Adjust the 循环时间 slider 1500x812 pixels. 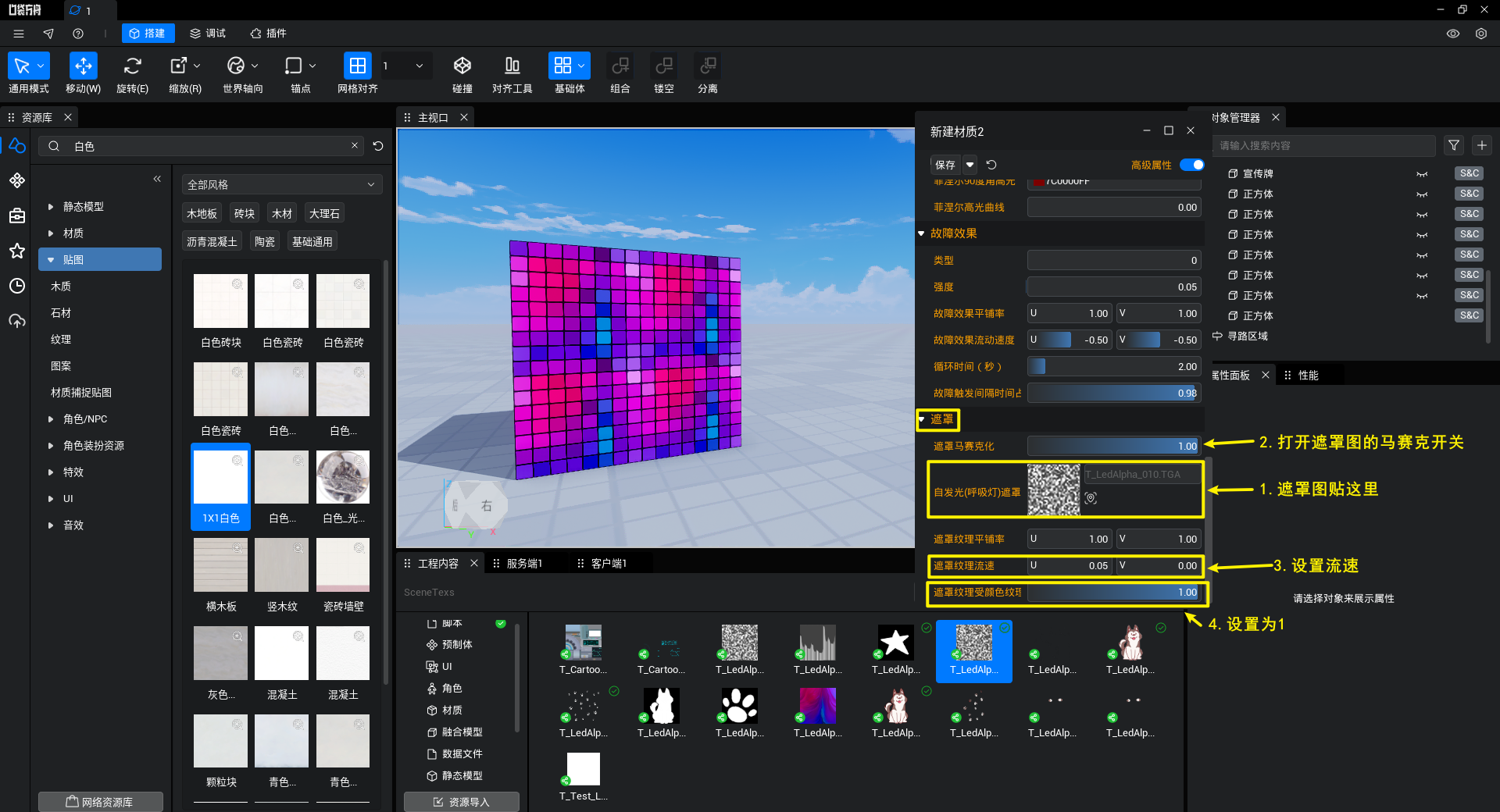pyautogui.click(x=1114, y=366)
